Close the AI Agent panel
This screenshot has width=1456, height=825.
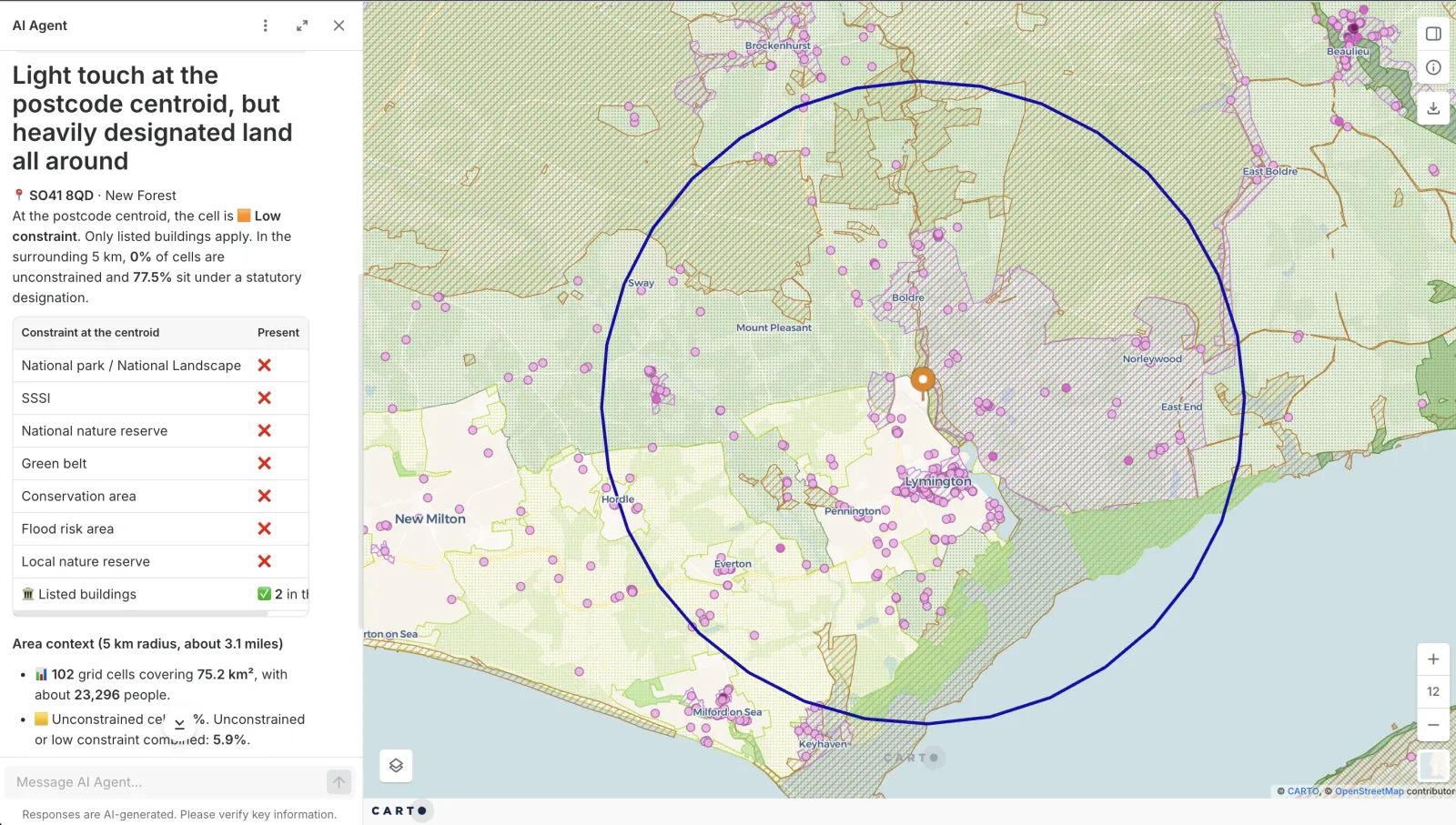tap(339, 25)
